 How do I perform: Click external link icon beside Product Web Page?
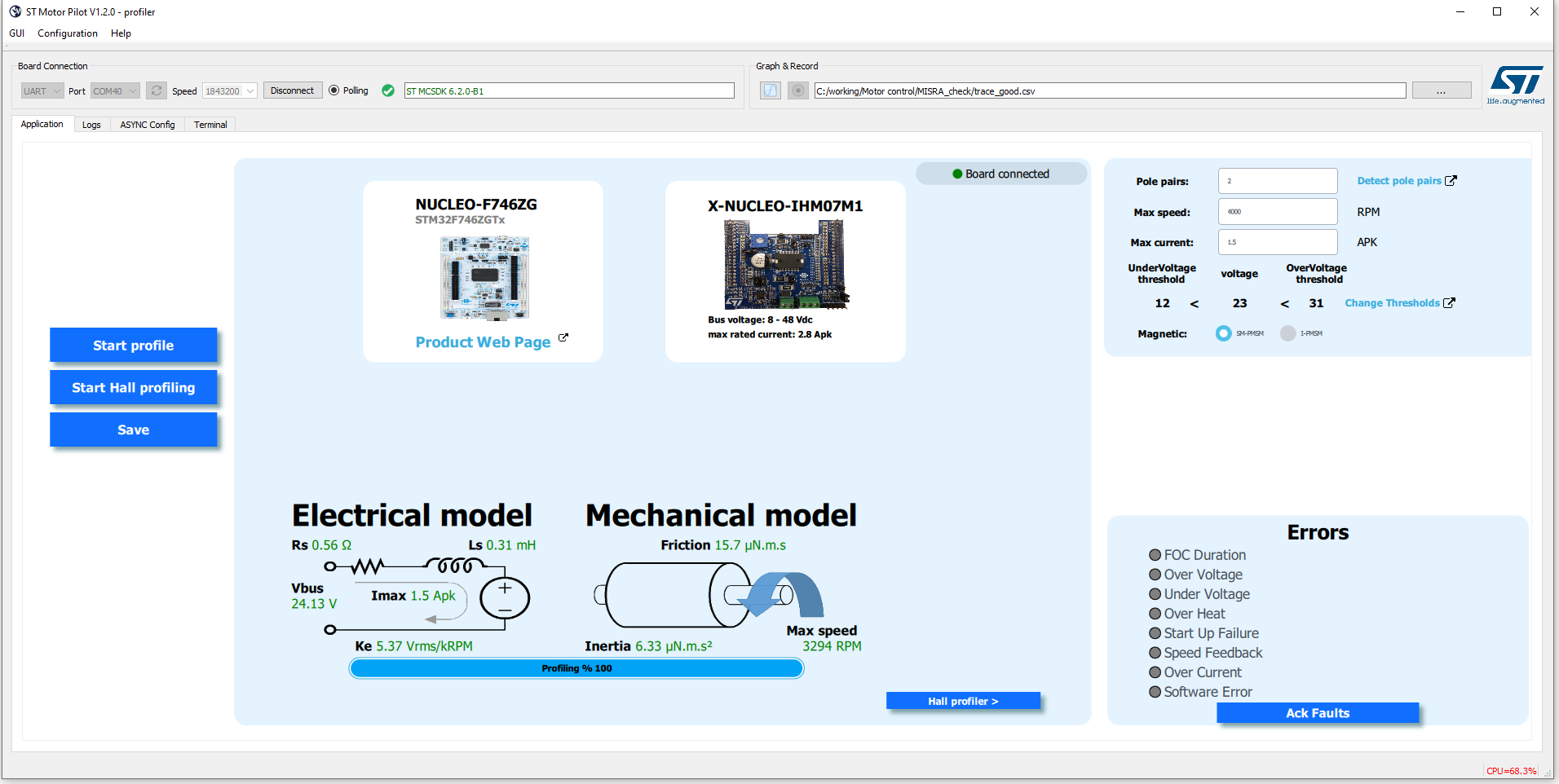[x=563, y=337]
